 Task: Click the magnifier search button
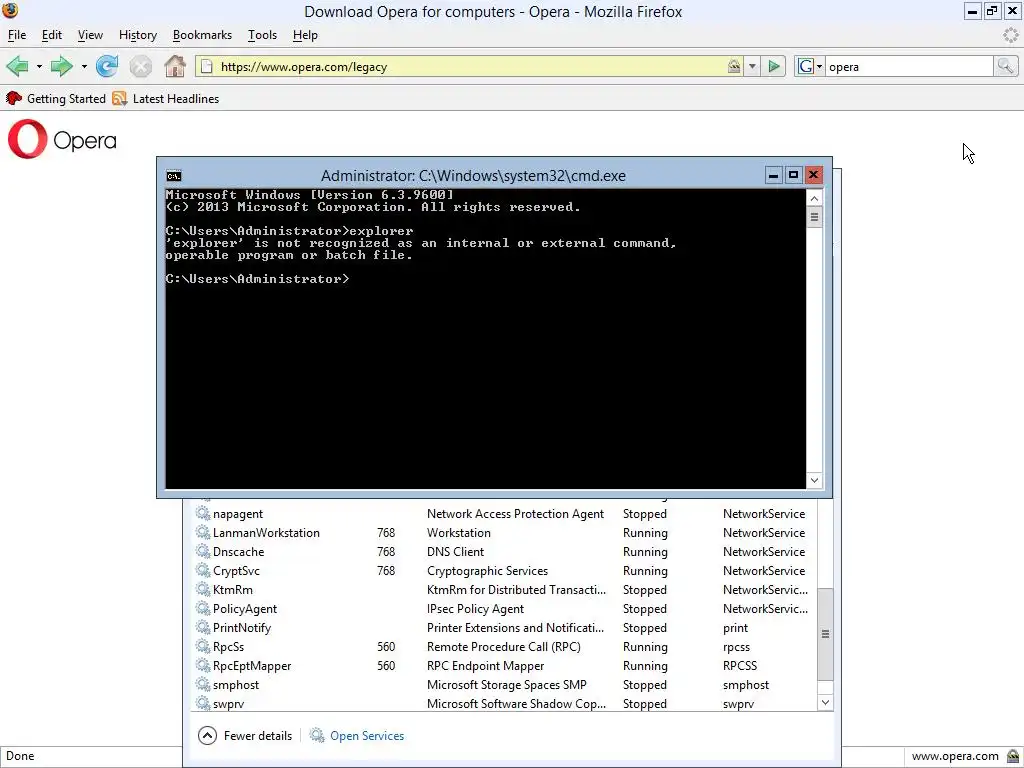click(x=1005, y=66)
